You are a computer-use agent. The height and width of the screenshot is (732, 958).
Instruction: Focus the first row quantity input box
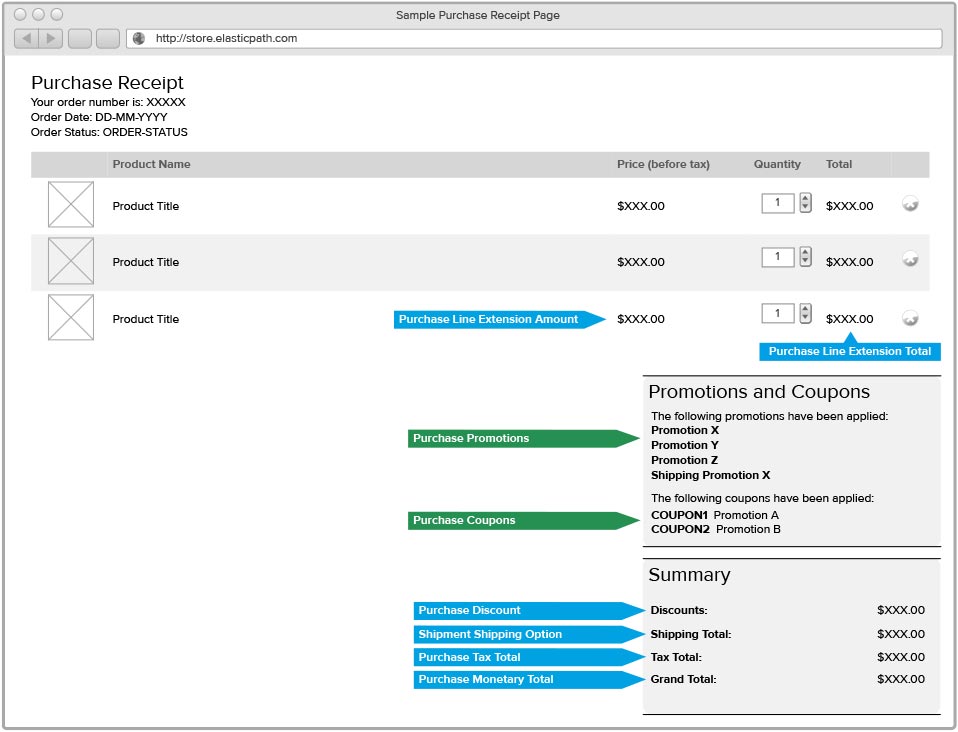[778, 203]
